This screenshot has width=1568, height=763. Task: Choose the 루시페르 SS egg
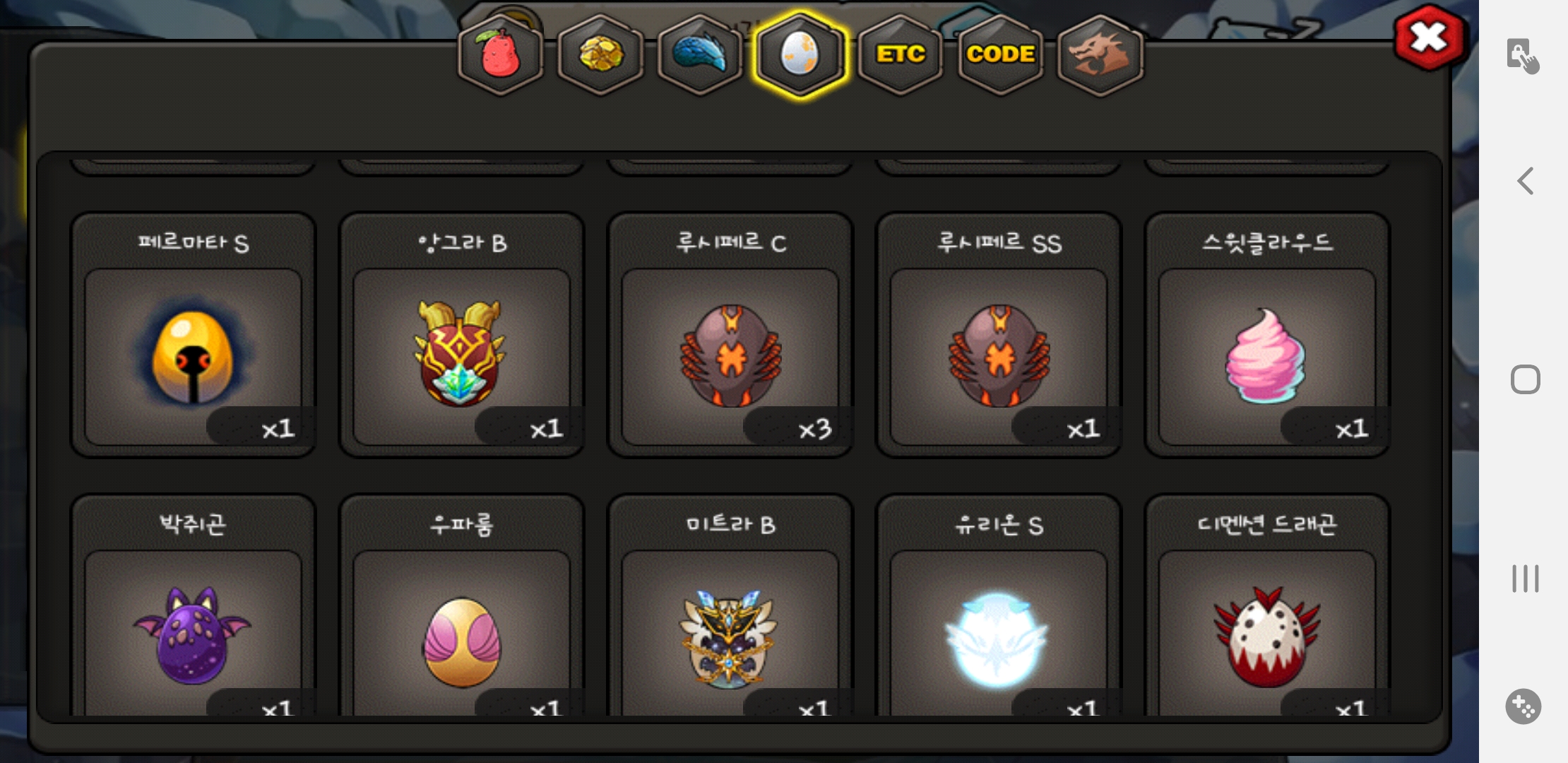999,335
